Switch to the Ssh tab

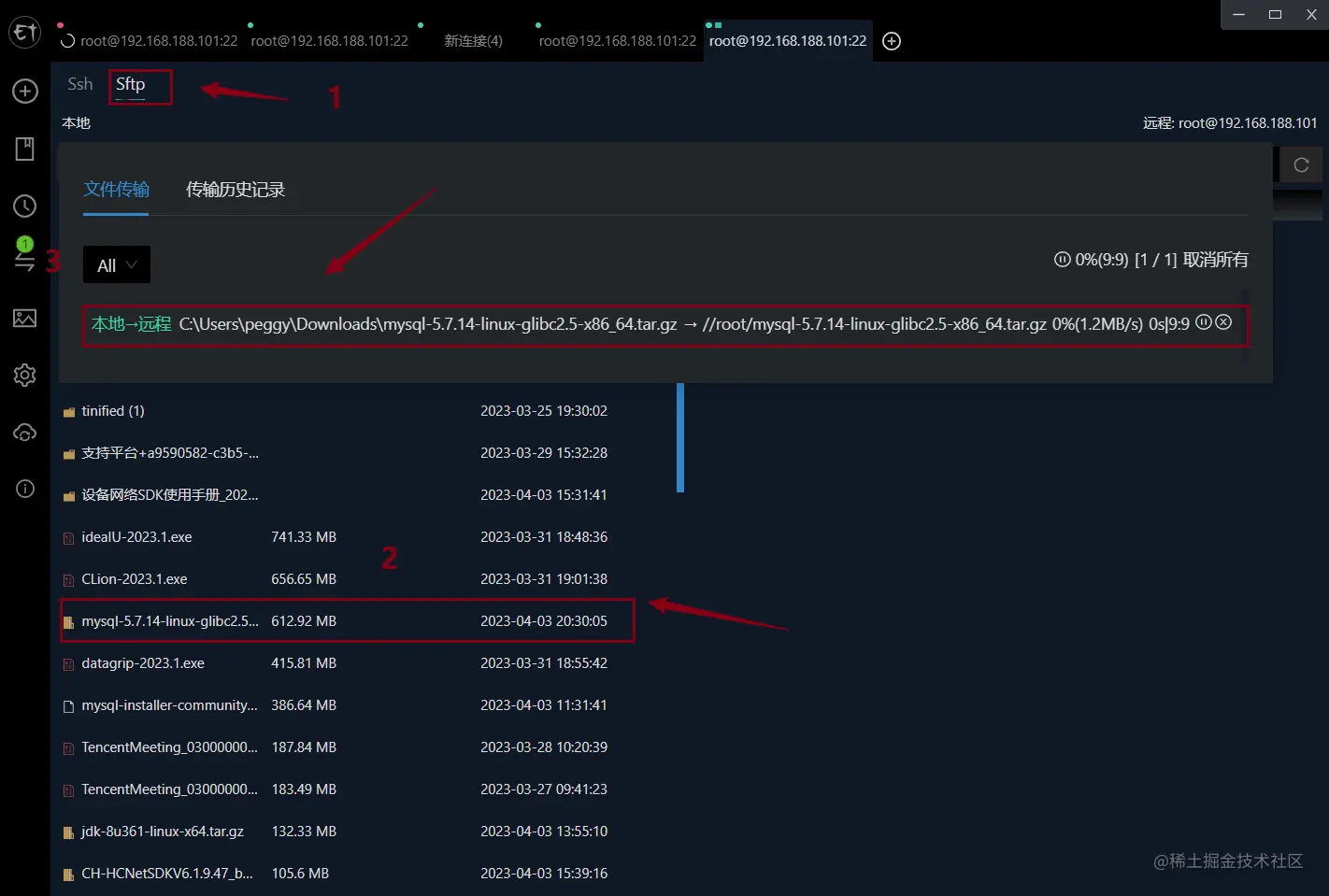click(80, 84)
